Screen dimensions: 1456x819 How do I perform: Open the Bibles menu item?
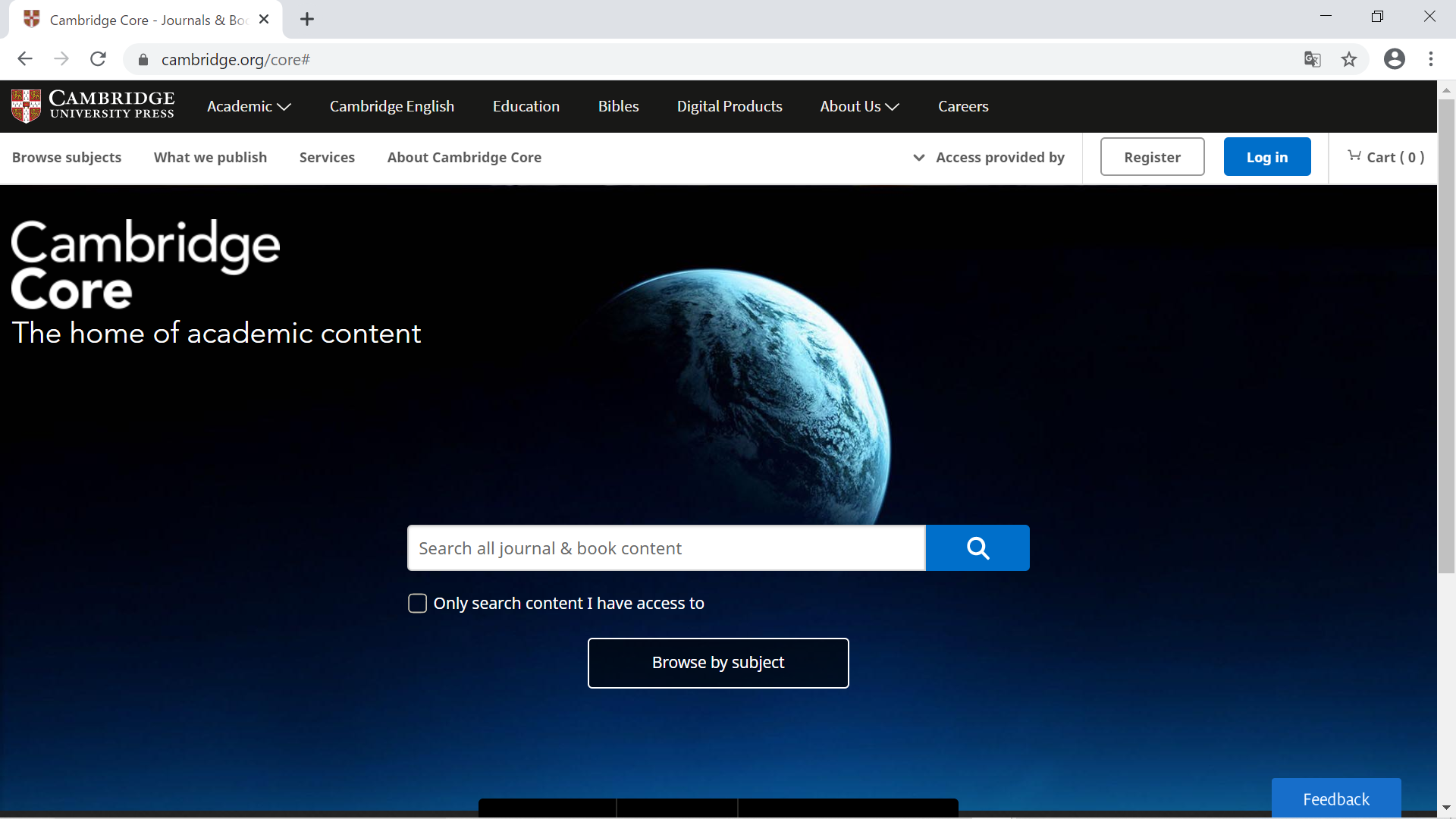point(619,106)
